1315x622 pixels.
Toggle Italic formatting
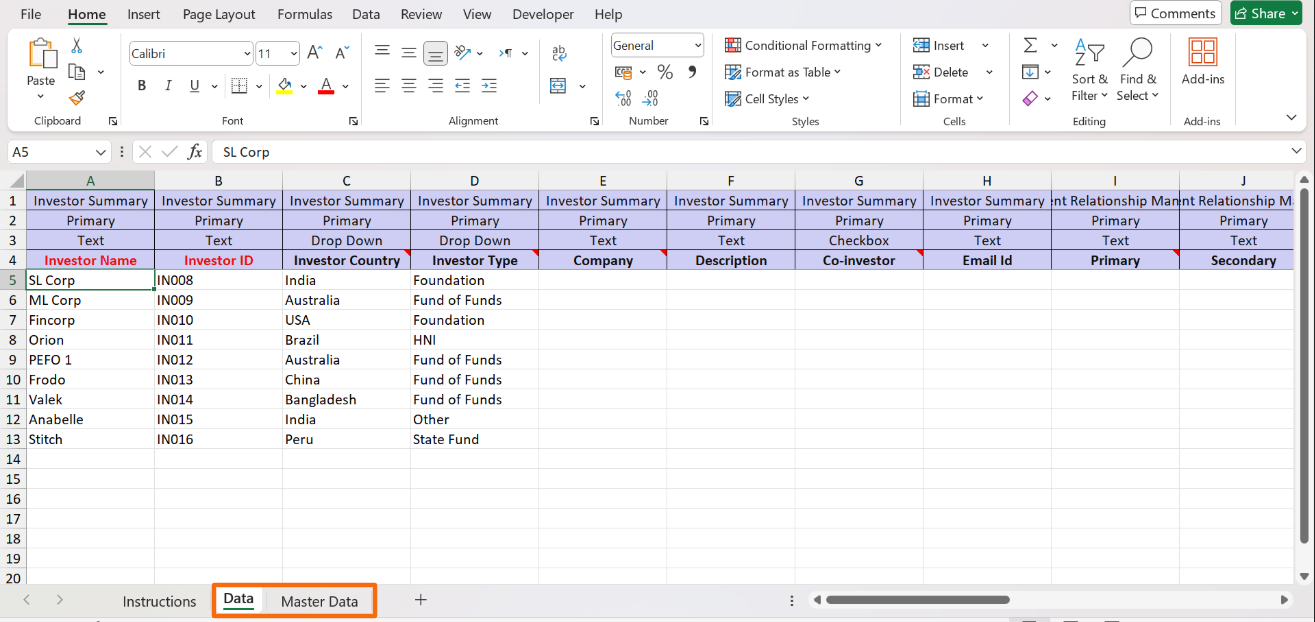pyautogui.click(x=168, y=86)
